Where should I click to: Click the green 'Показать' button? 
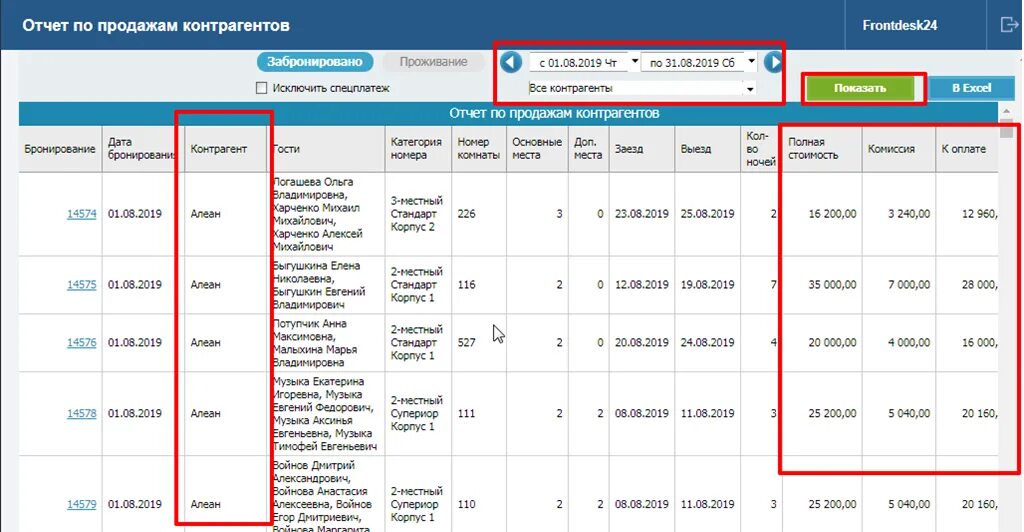pos(860,88)
